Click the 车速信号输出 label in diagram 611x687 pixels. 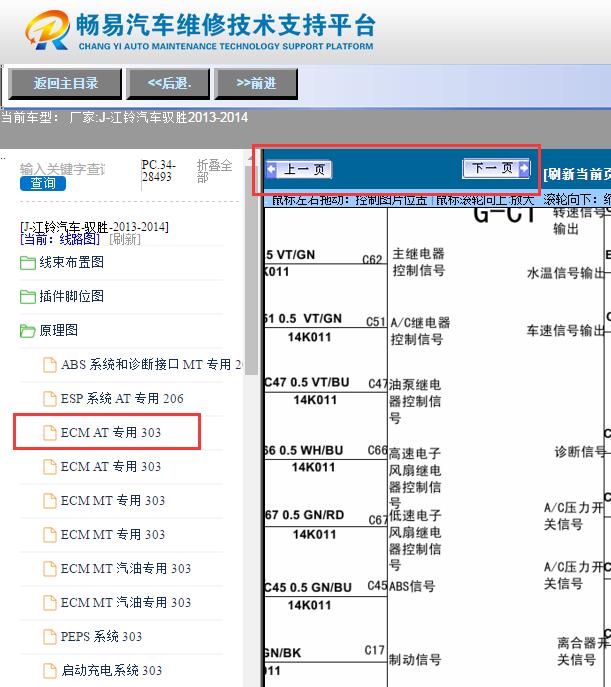click(565, 331)
